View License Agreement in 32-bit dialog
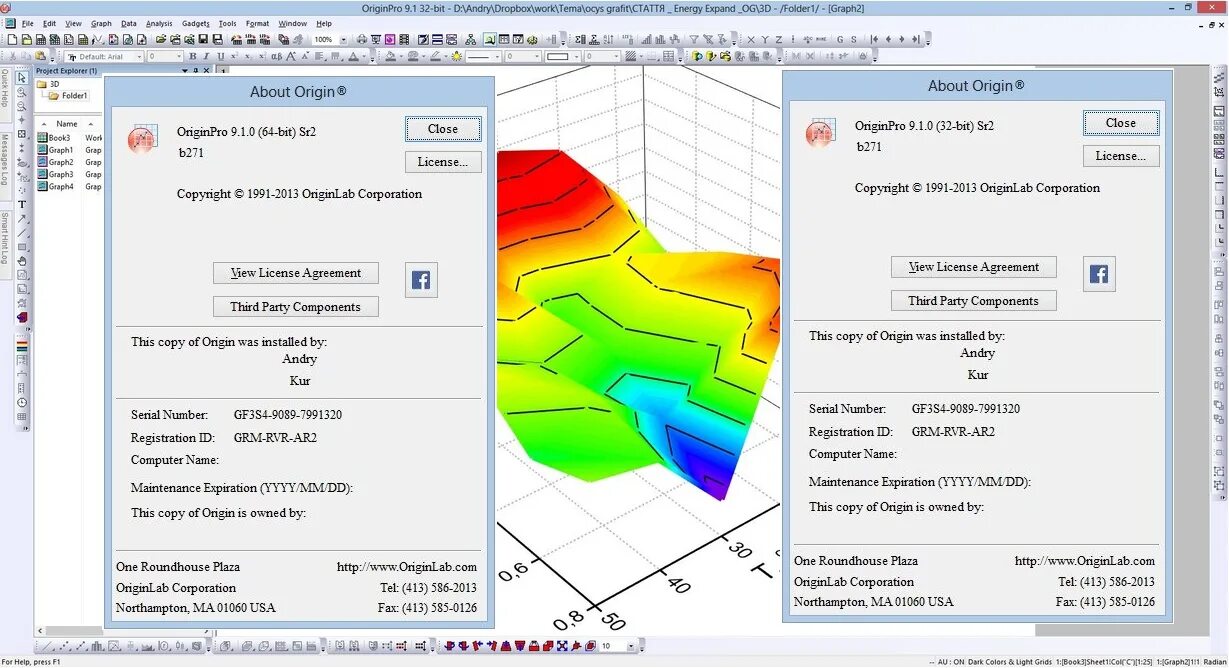This screenshot has width=1229, height=668. click(x=974, y=267)
